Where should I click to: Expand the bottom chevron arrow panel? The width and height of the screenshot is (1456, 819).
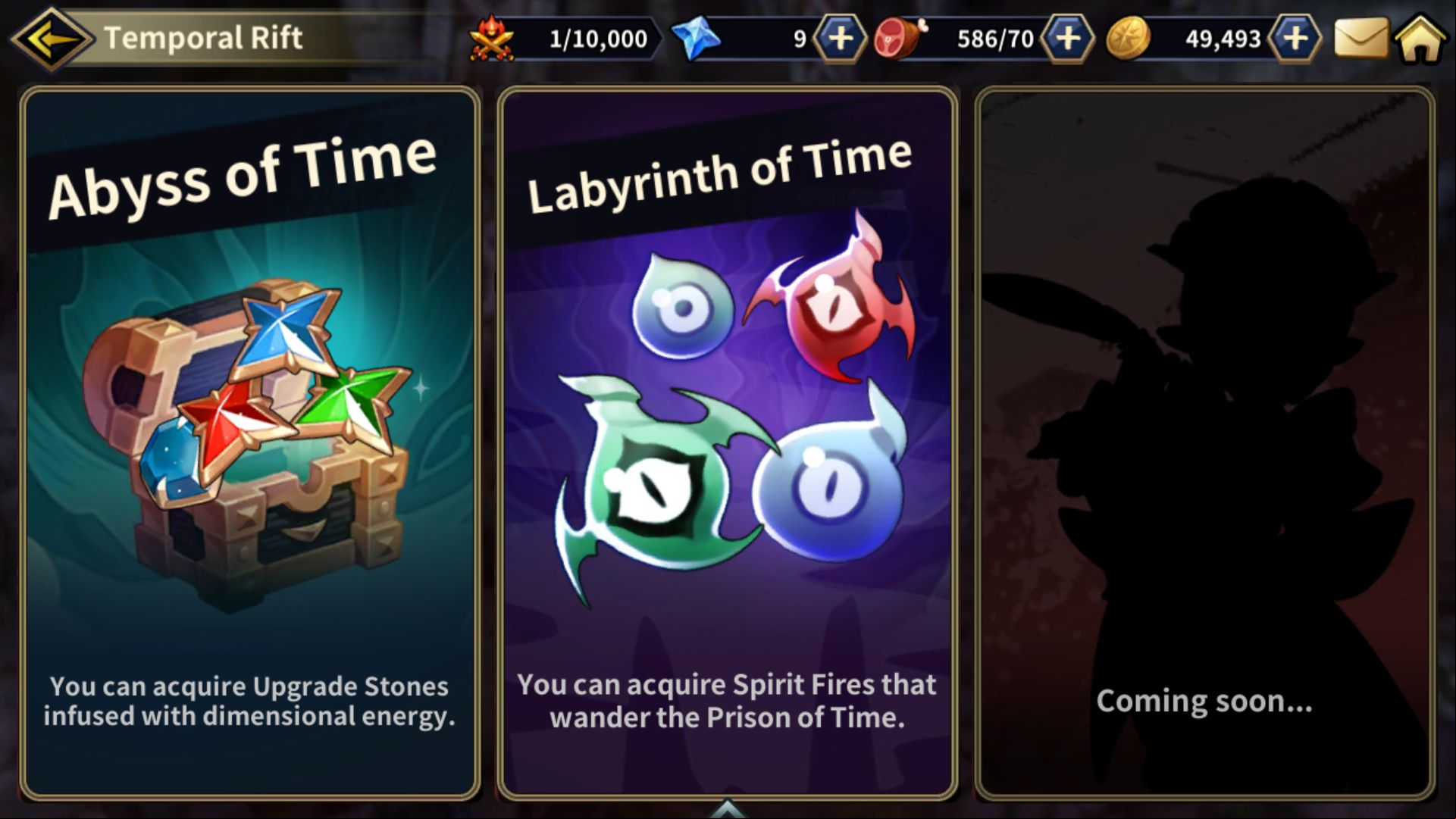pos(727,808)
